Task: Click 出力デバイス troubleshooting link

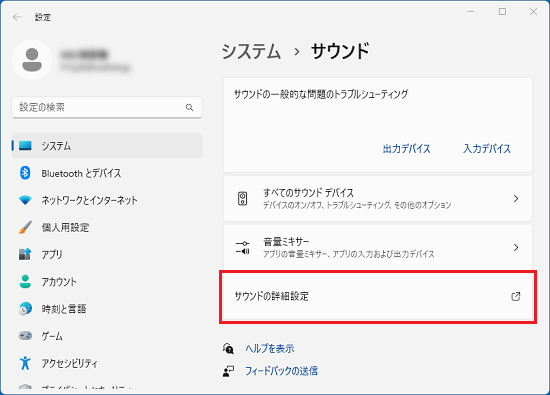Action: [x=406, y=149]
